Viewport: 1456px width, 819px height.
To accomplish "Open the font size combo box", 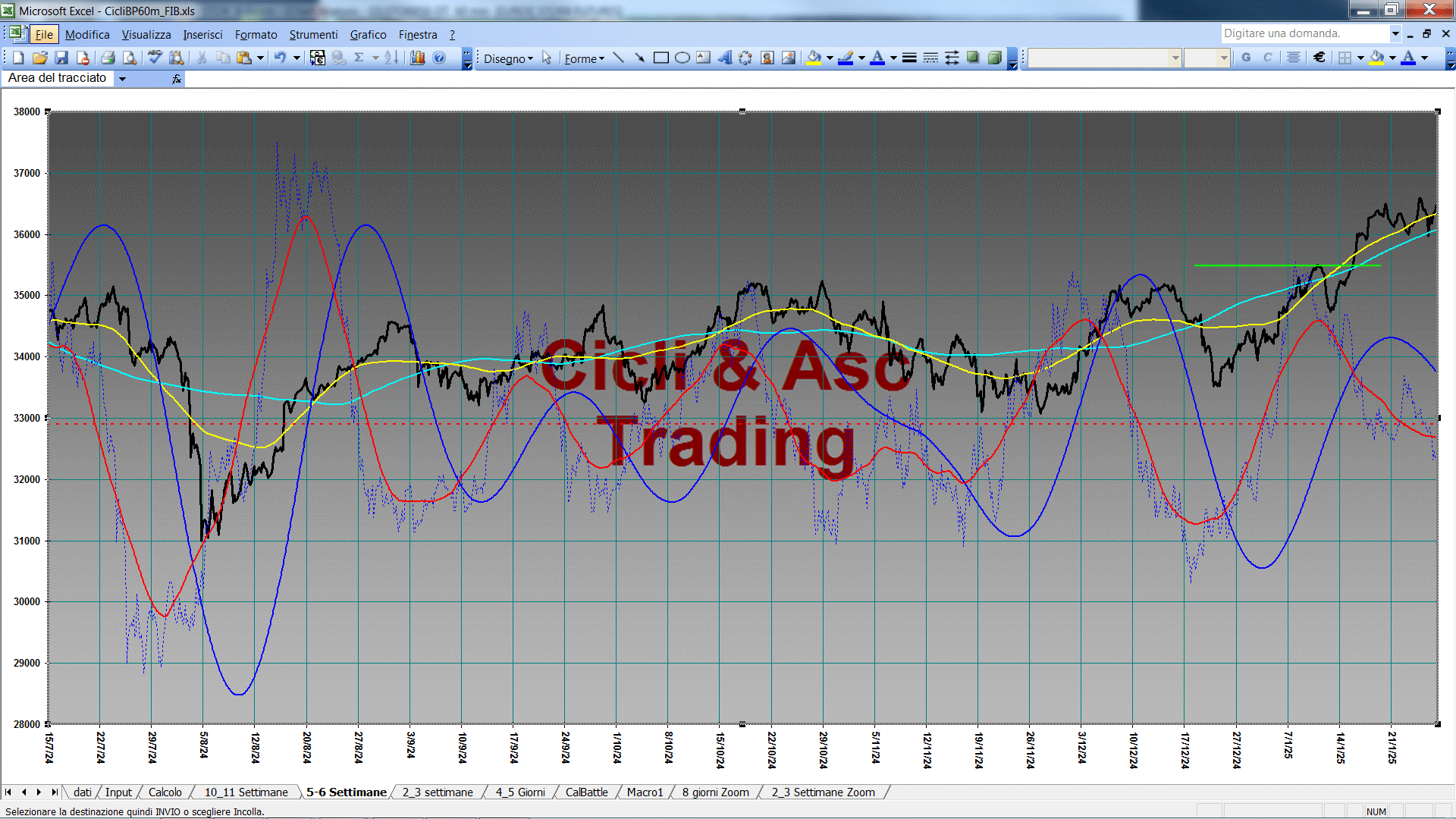I will coord(1207,58).
